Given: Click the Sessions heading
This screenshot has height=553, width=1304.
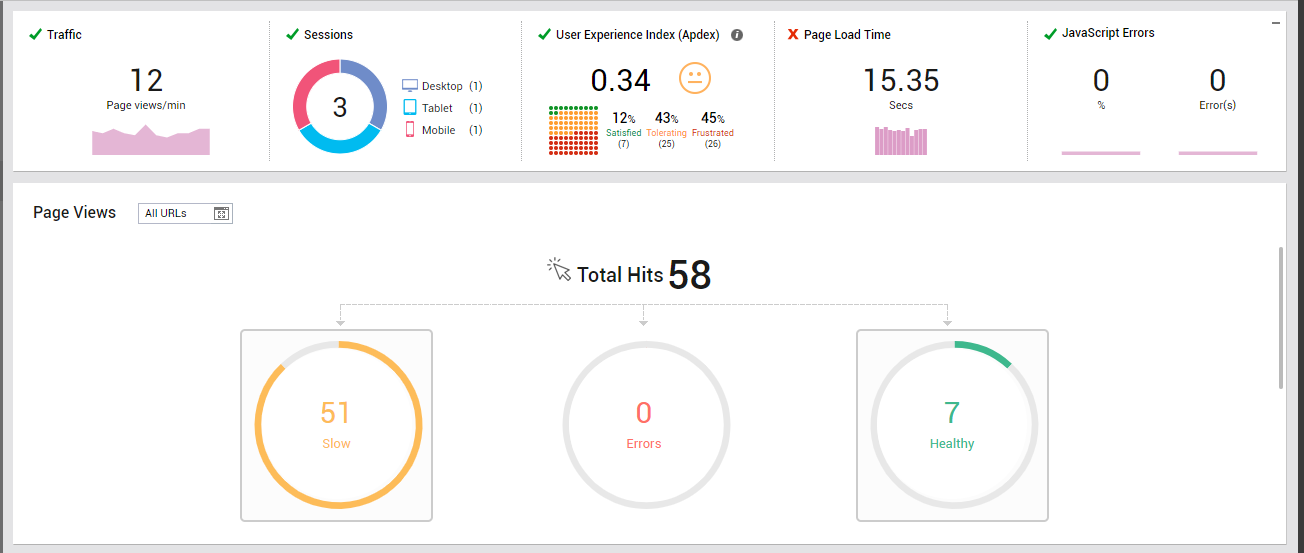Looking at the screenshot, I should tap(328, 35).
